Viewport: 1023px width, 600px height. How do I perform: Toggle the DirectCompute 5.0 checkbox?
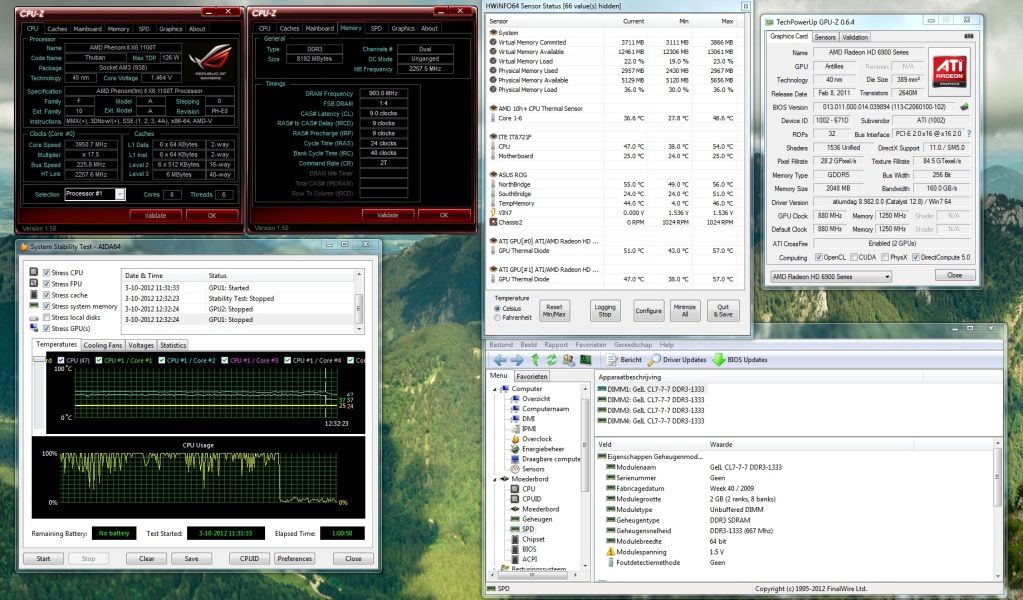[915, 258]
